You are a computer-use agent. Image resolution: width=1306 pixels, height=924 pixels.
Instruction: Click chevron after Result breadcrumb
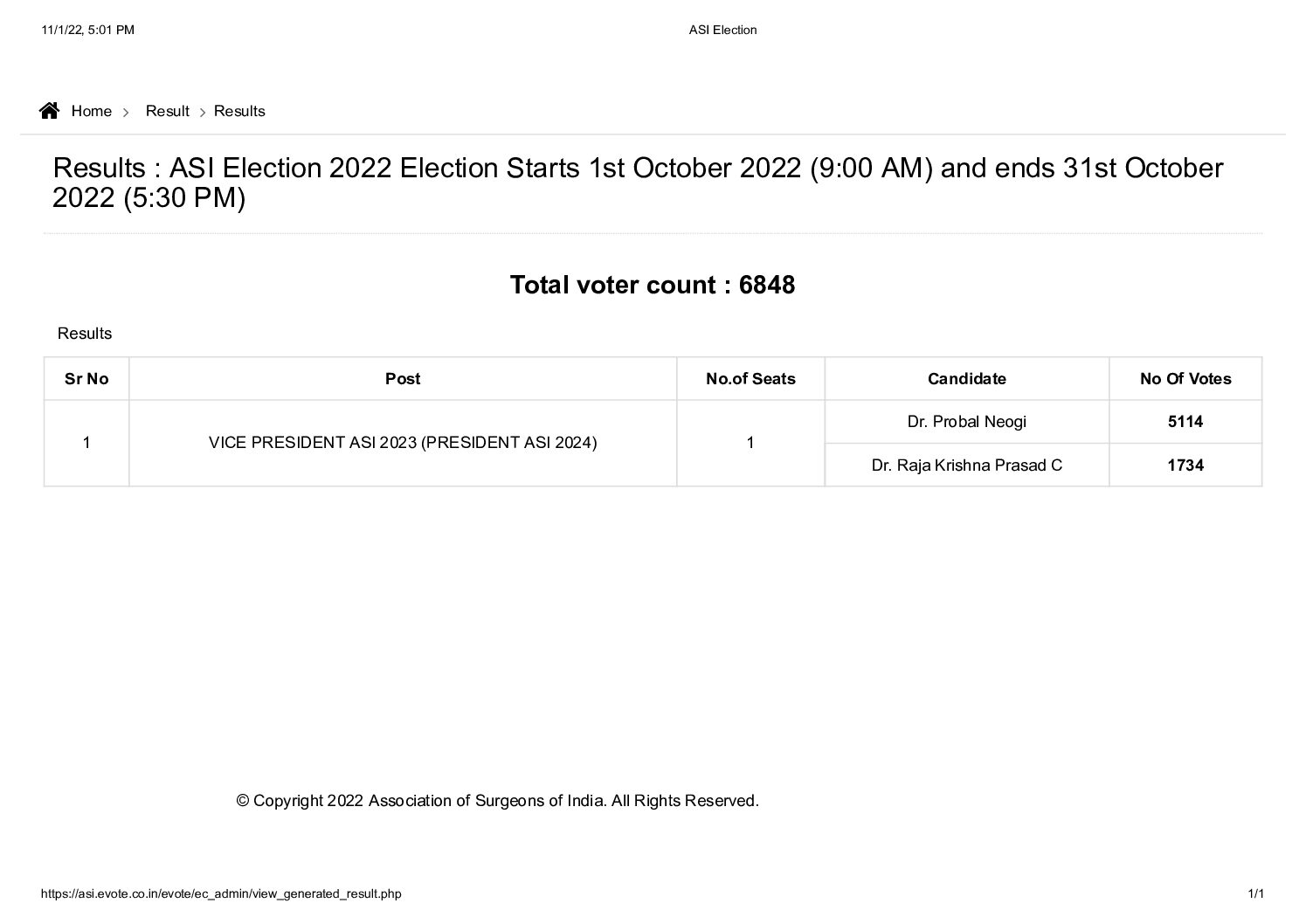tap(202, 112)
